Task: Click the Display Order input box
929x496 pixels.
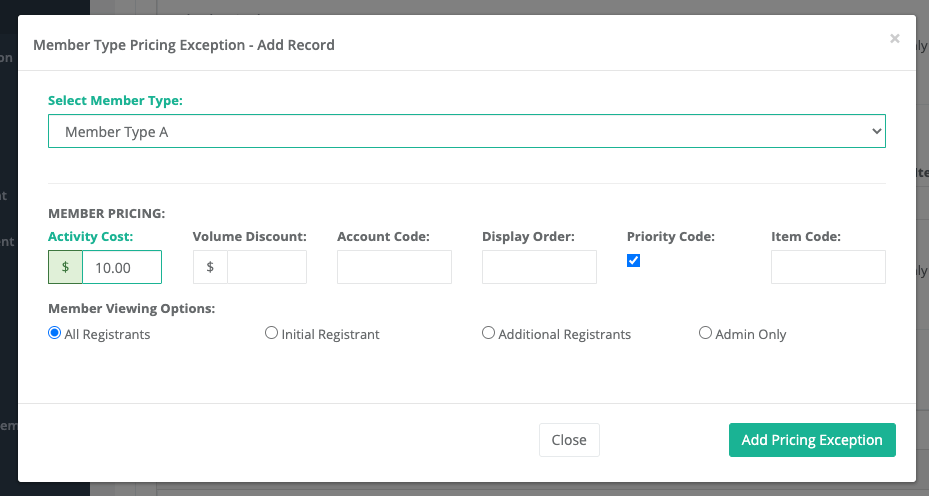Action: coord(539,267)
